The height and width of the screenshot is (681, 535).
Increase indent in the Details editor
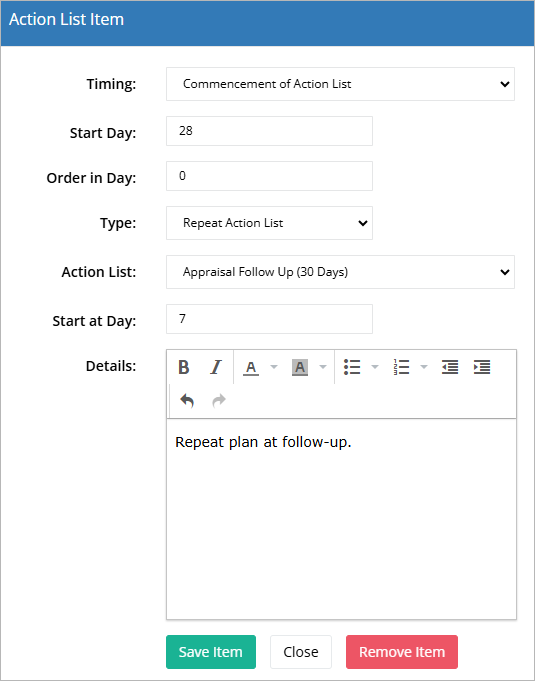point(482,367)
